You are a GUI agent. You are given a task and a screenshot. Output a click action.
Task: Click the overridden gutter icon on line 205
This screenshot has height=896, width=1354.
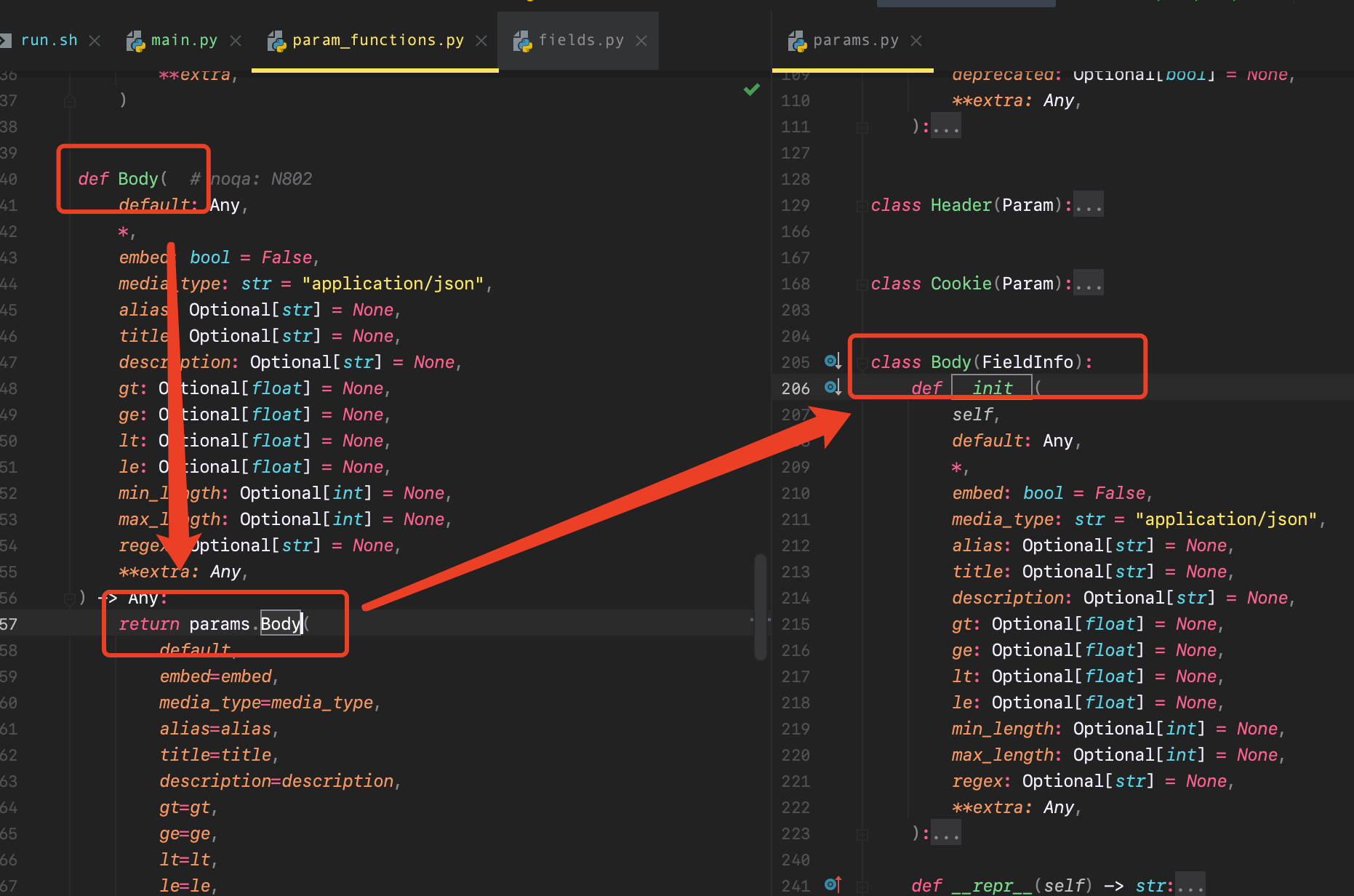(833, 361)
